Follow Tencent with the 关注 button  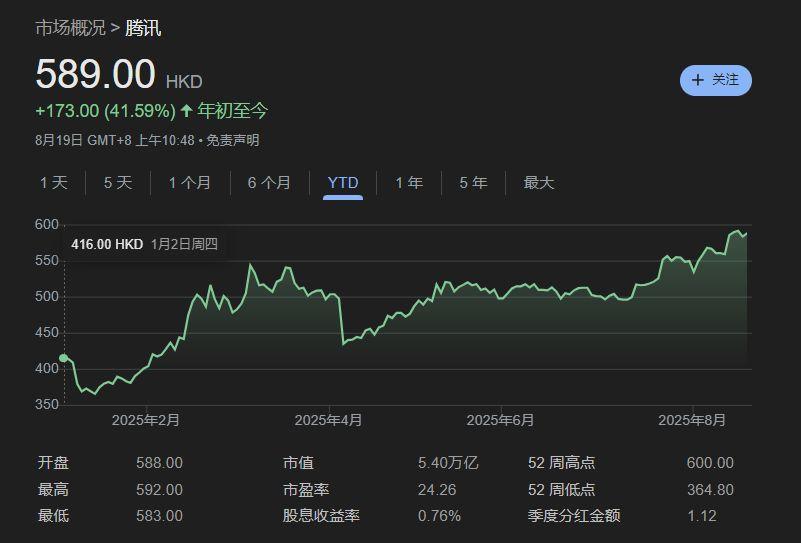[x=715, y=80]
